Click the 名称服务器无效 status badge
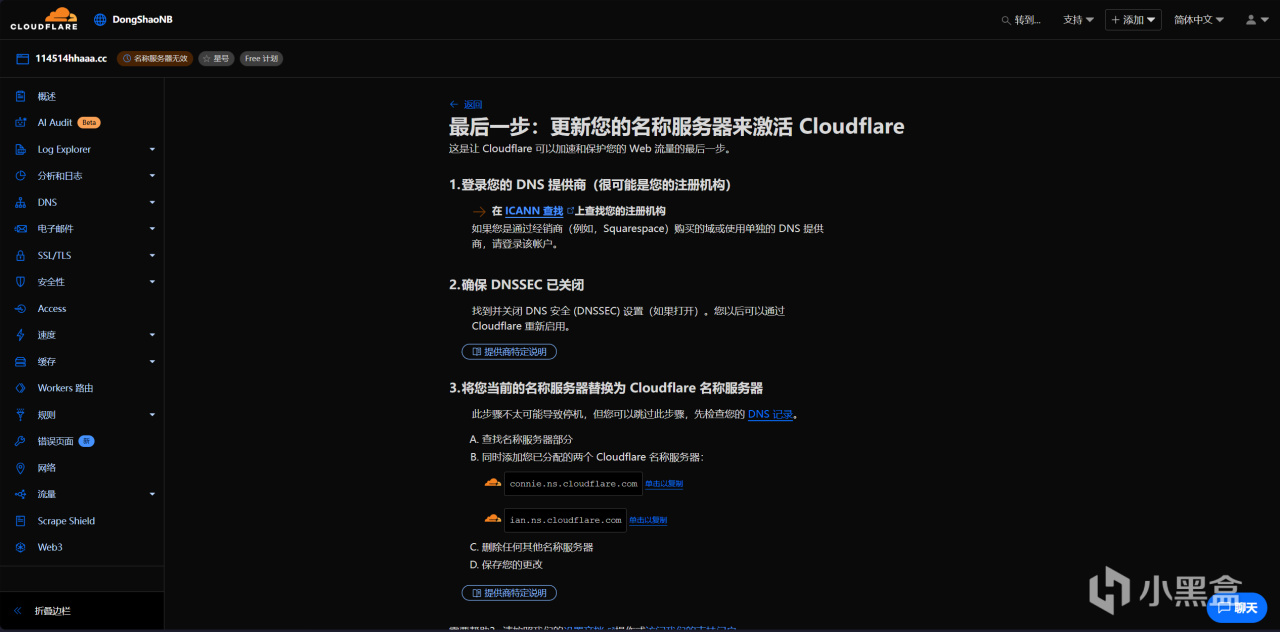Viewport: 1280px width, 632px height. [x=155, y=59]
